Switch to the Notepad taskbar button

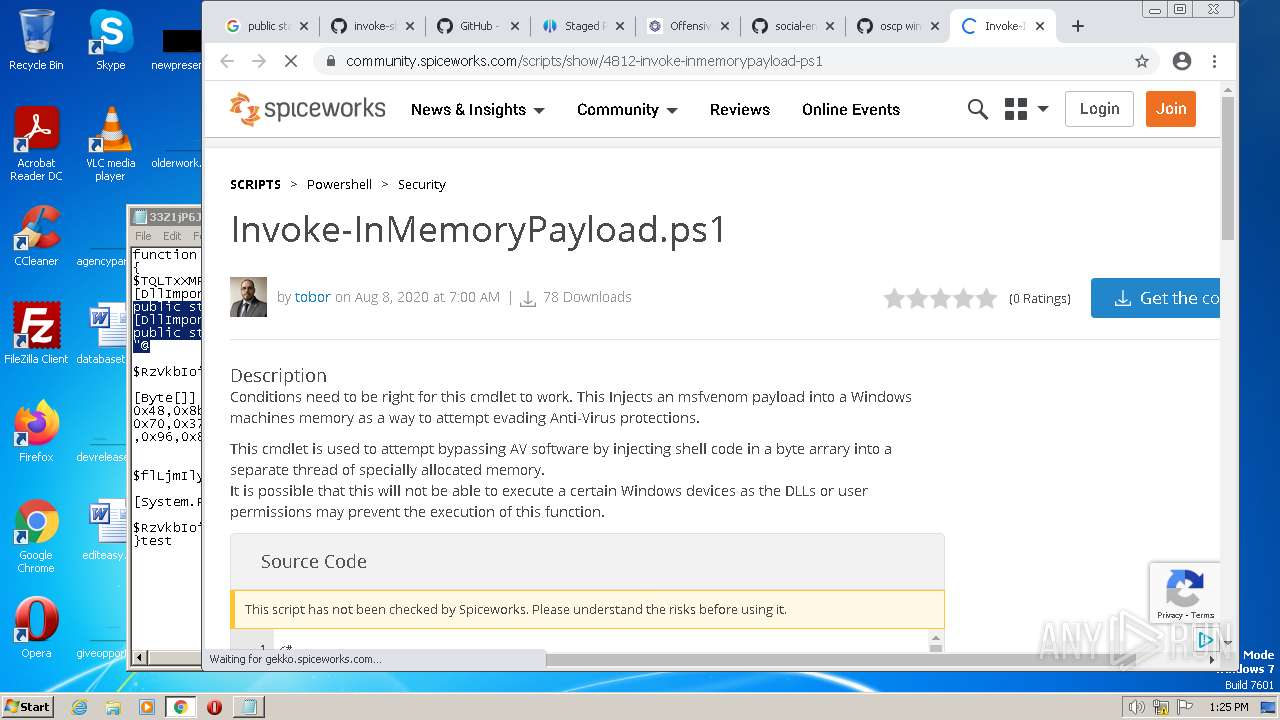pyautogui.click(x=247, y=707)
